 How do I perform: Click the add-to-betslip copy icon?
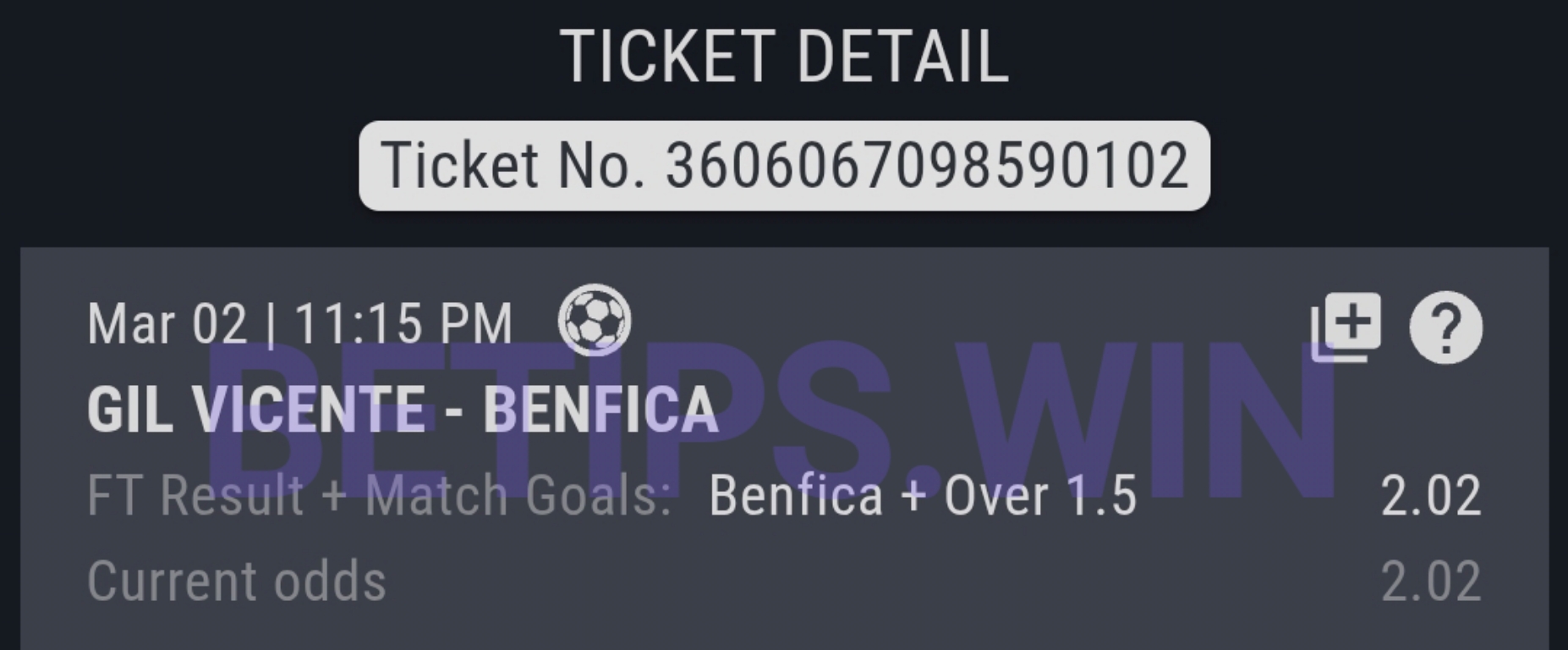click(1346, 326)
